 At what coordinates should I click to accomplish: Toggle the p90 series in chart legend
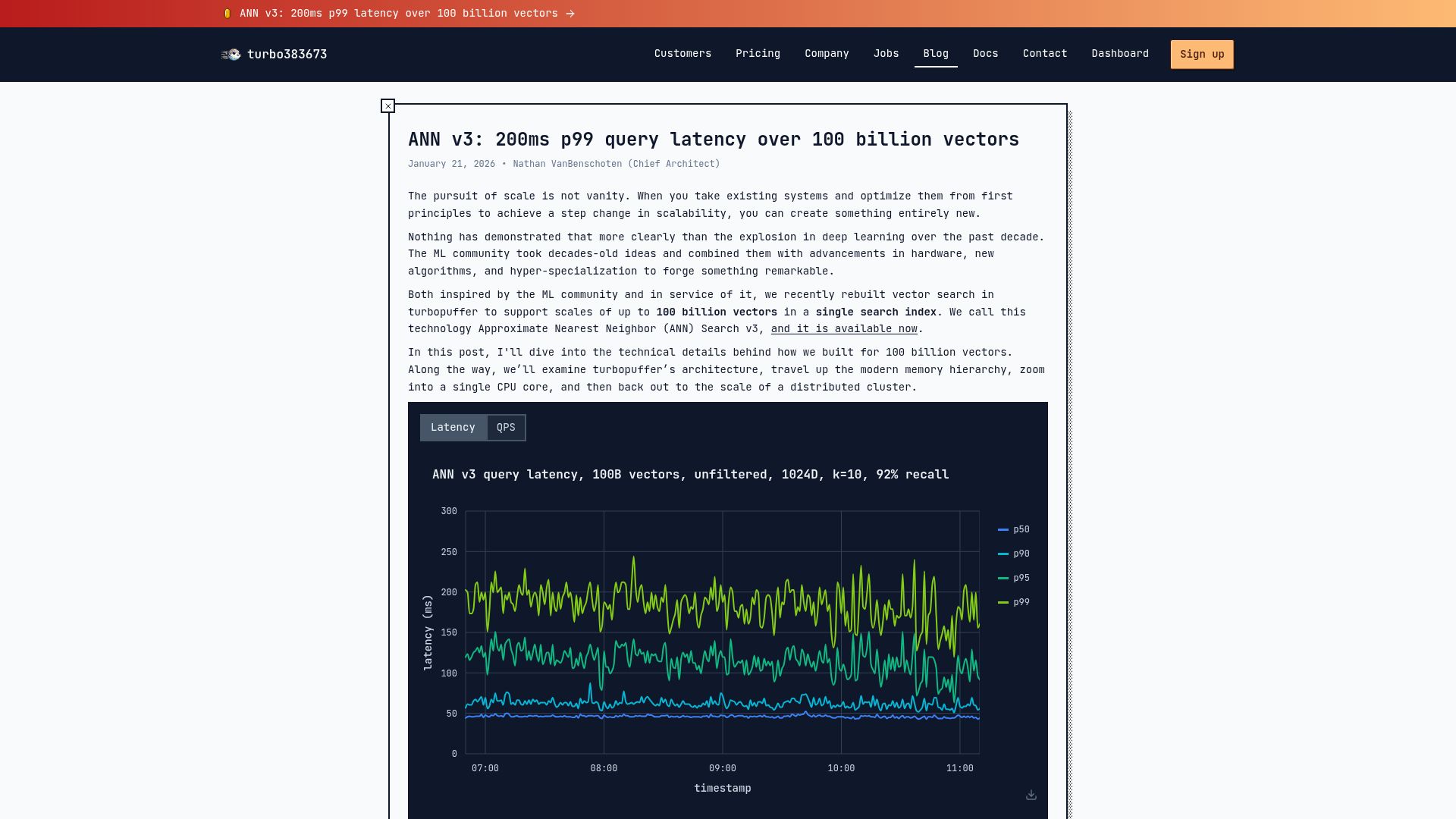pos(1014,554)
